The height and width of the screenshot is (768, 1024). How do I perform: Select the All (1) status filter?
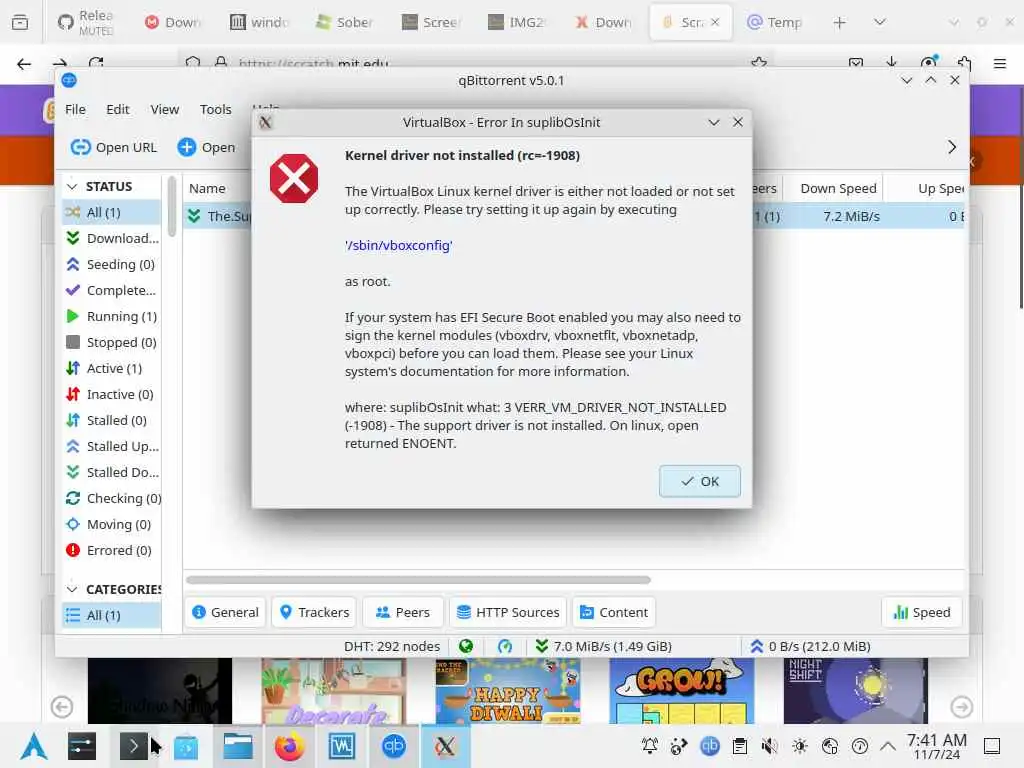[x=112, y=212]
